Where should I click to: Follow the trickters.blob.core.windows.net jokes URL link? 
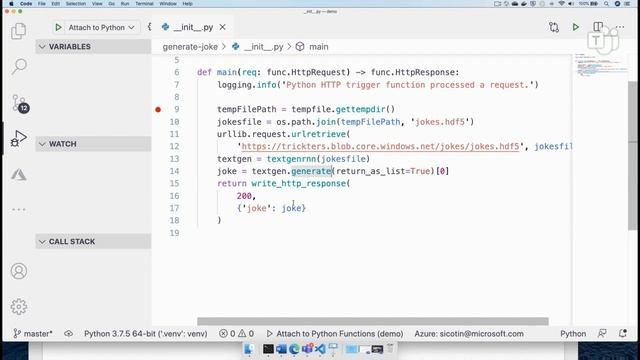[380, 147]
